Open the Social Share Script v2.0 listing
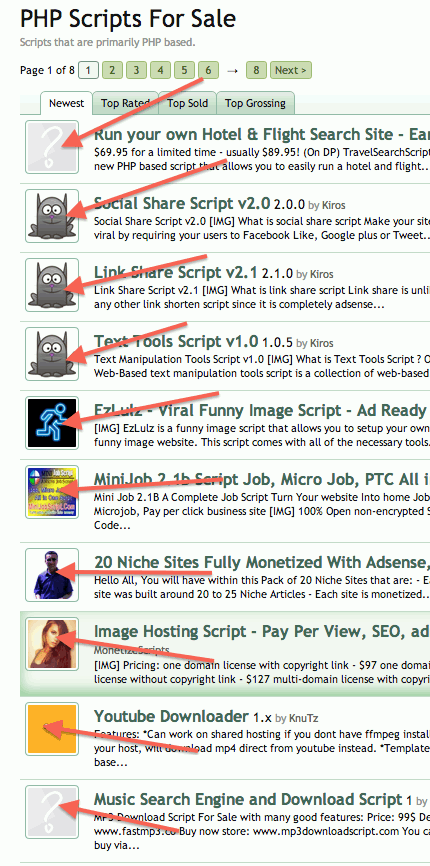The height and width of the screenshot is (866, 430). pyautogui.click(x=182, y=203)
